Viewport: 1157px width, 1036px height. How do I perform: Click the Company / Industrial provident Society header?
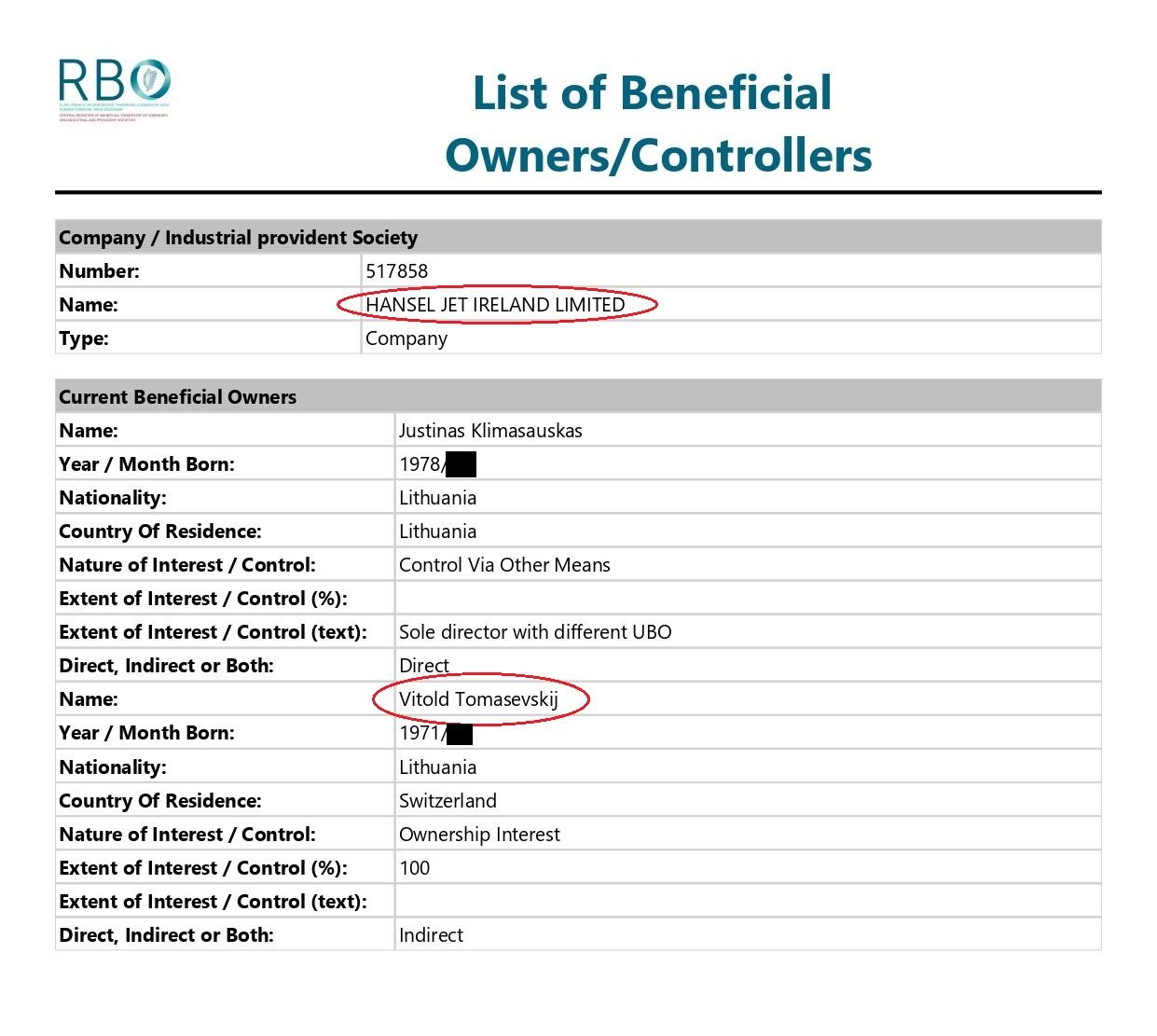(578, 237)
